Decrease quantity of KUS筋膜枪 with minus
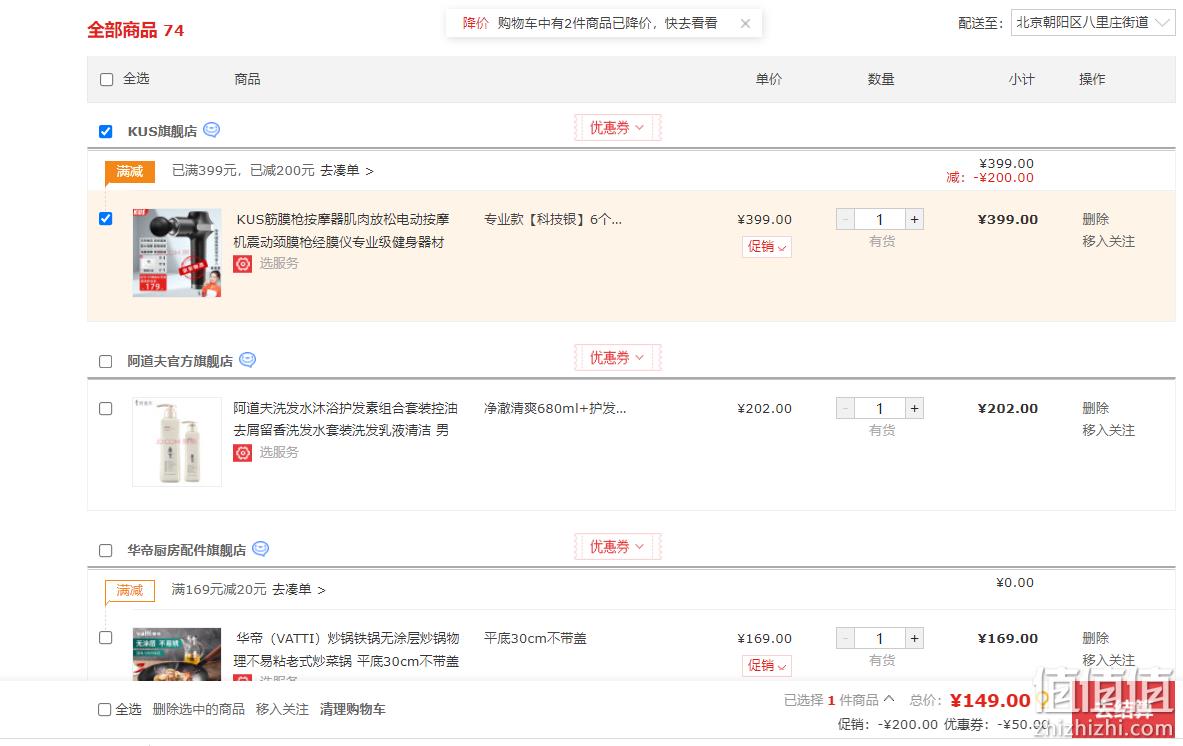Image resolution: width=1183 pixels, height=746 pixels. (845, 220)
